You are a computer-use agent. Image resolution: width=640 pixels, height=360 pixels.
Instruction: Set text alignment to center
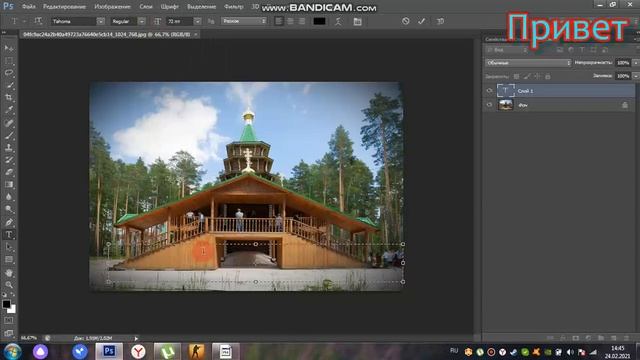[290, 21]
